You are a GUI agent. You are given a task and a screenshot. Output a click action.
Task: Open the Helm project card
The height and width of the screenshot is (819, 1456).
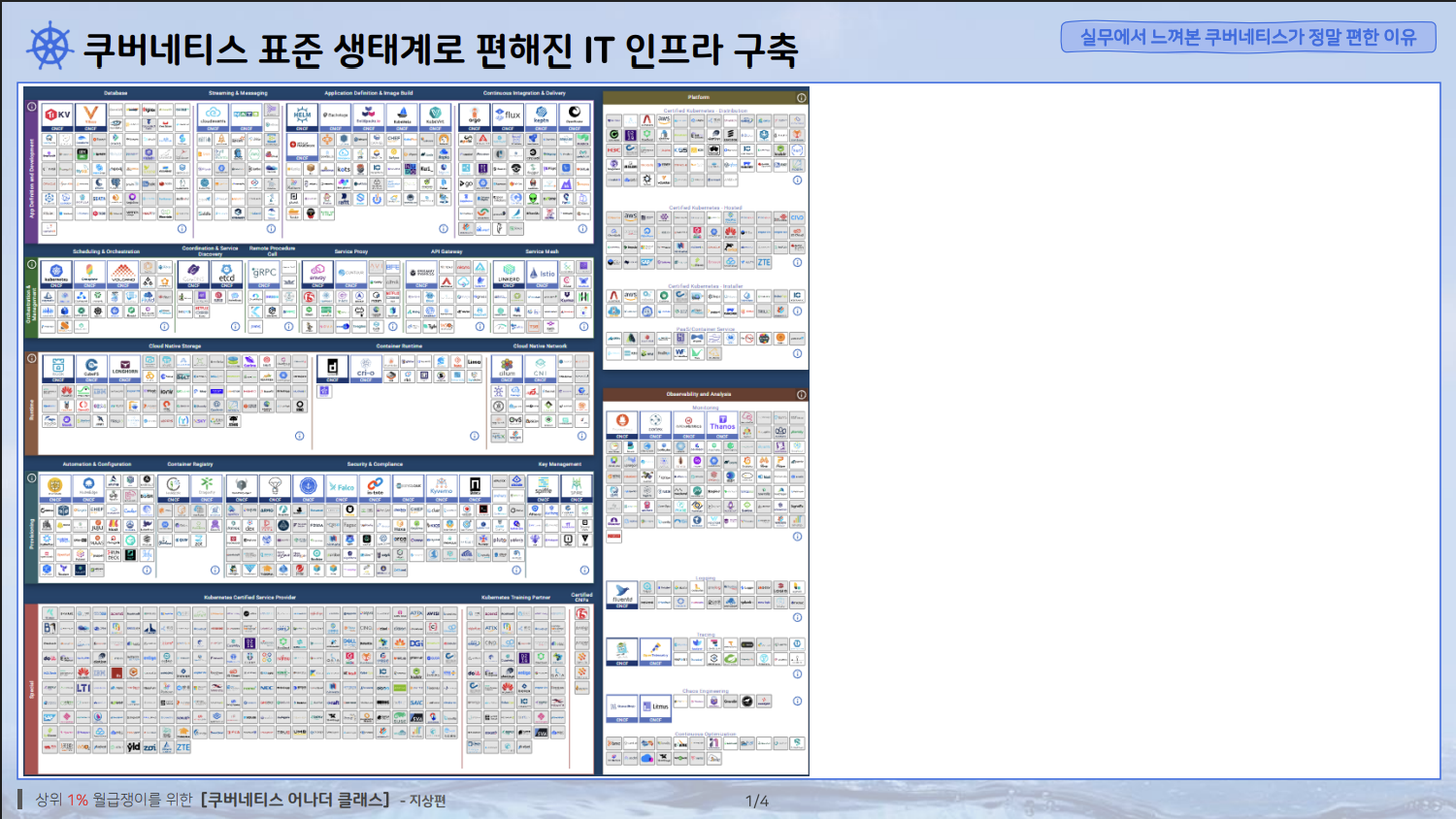click(302, 116)
